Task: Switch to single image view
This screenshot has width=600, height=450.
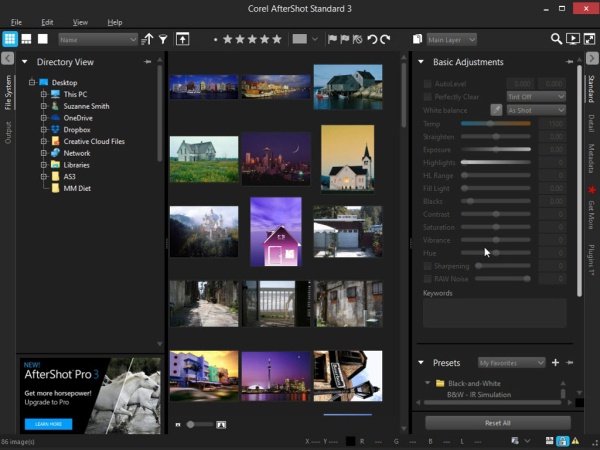Action: click(43, 39)
